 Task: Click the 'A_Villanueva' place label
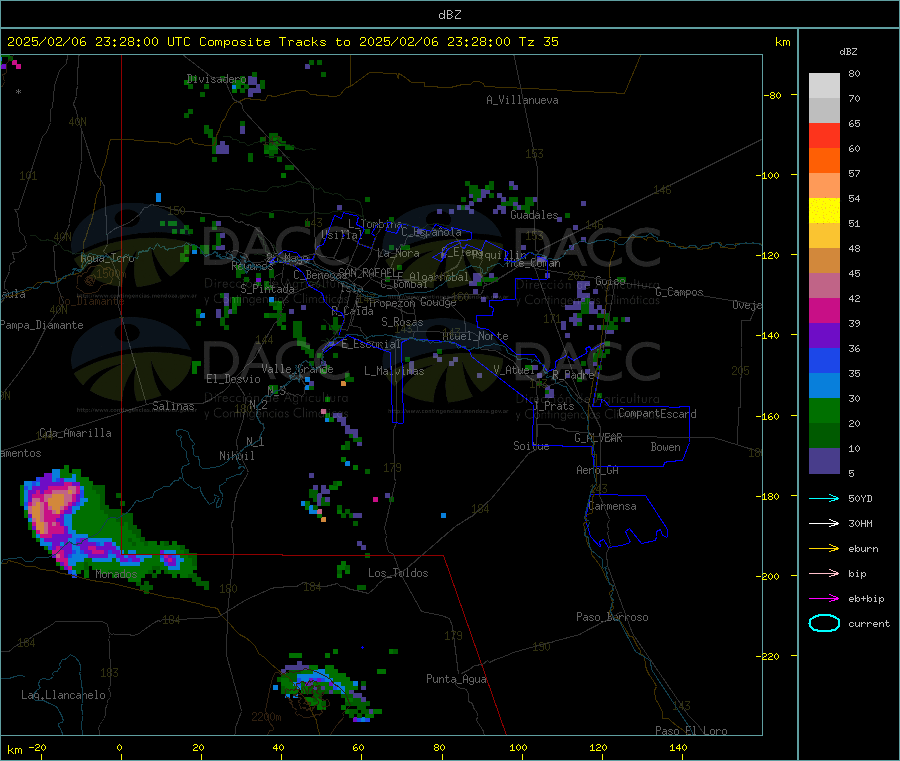(522, 100)
